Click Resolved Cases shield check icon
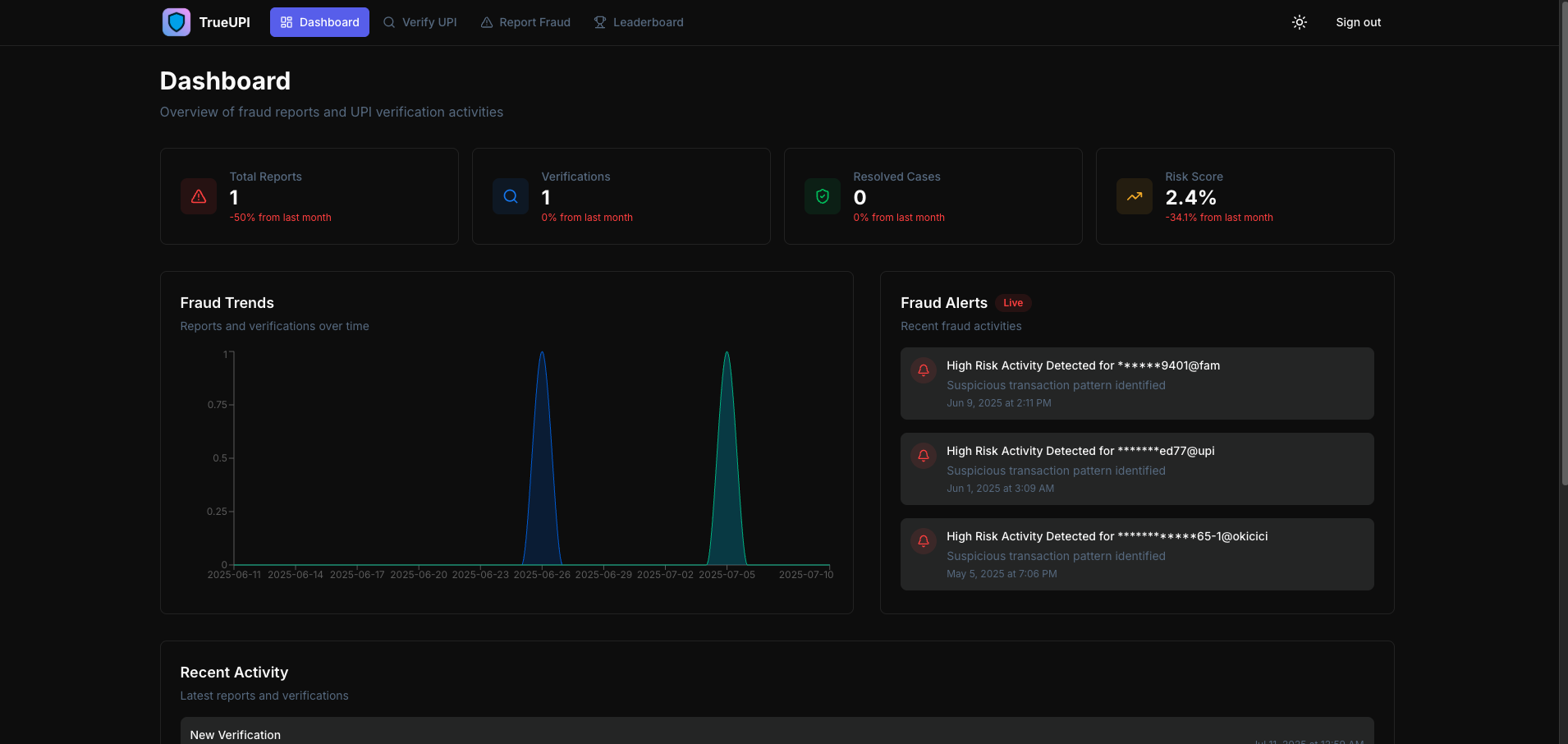This screenshot has height=744, width=1568. [x=823, y=196]
